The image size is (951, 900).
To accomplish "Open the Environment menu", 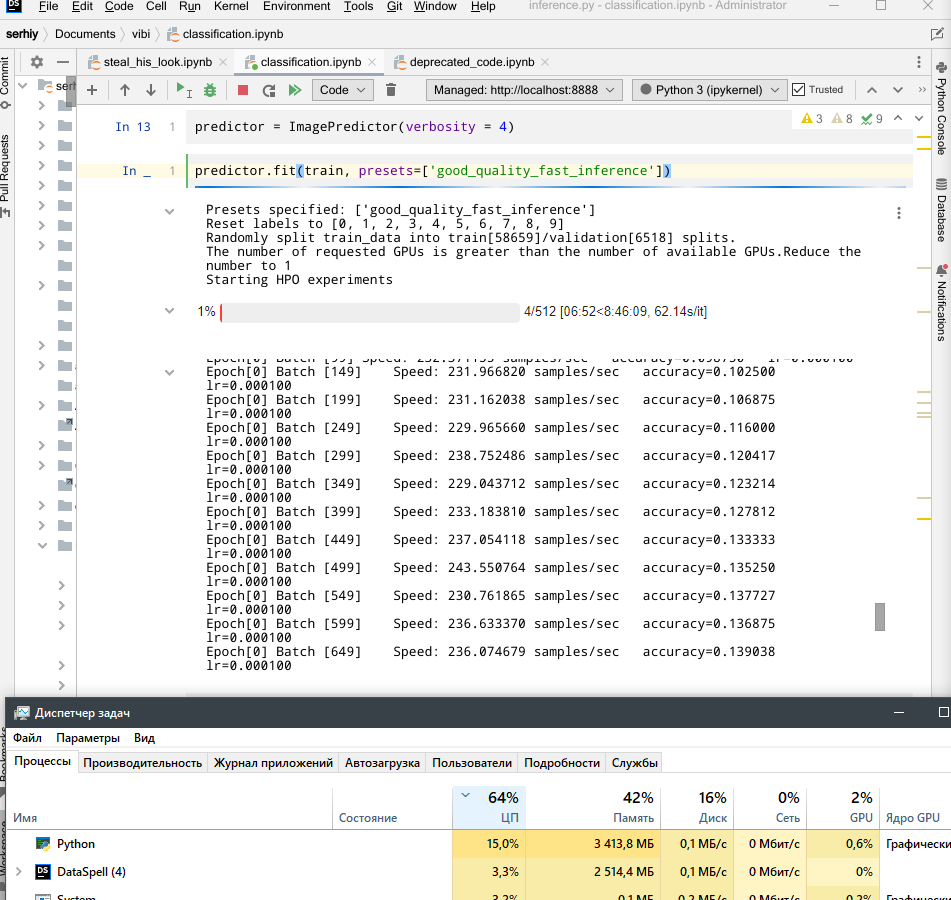I will coord(297,6).
